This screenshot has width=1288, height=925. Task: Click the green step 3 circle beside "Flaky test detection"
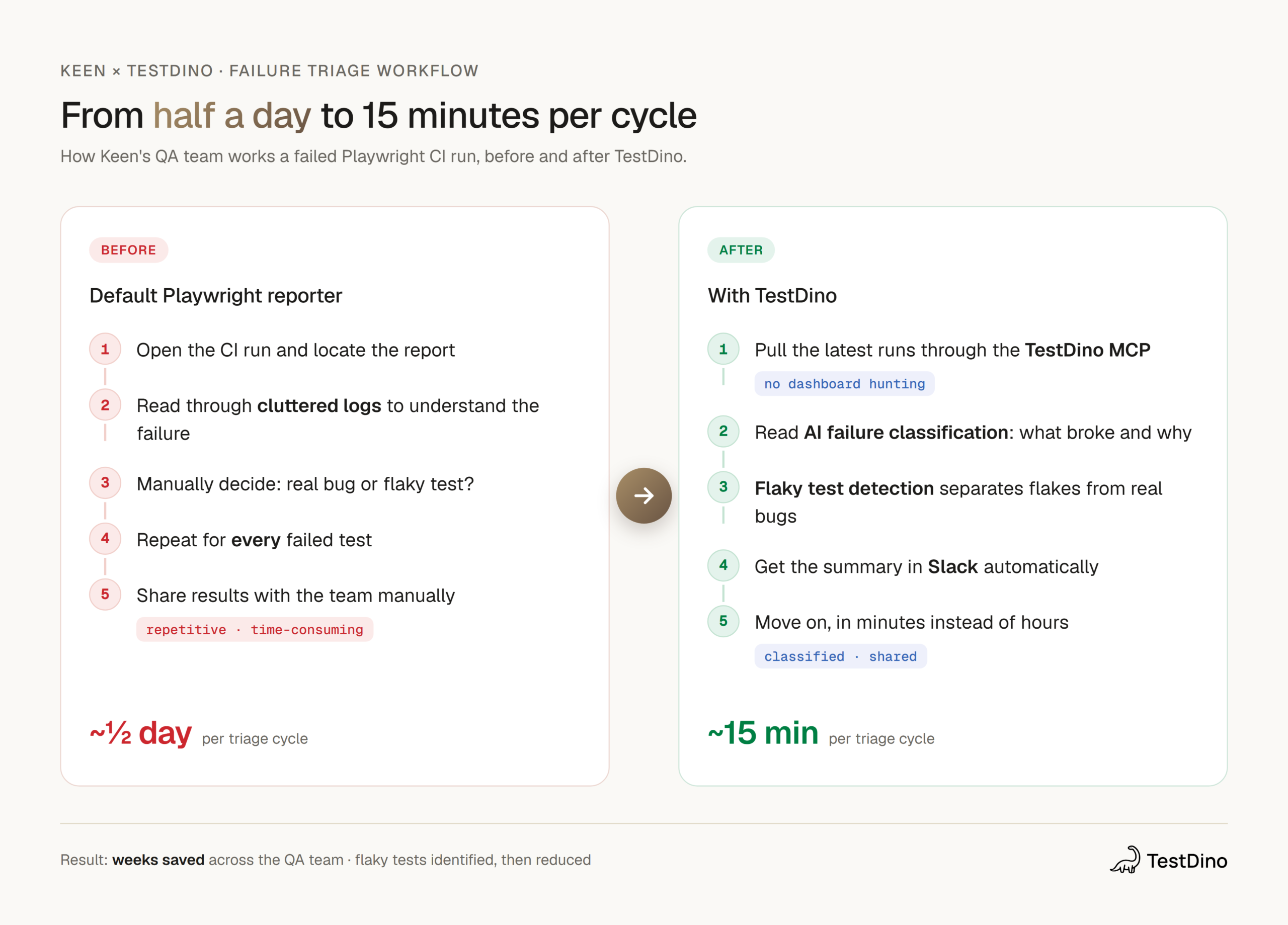pyautogui.click(x=723, y=486)
